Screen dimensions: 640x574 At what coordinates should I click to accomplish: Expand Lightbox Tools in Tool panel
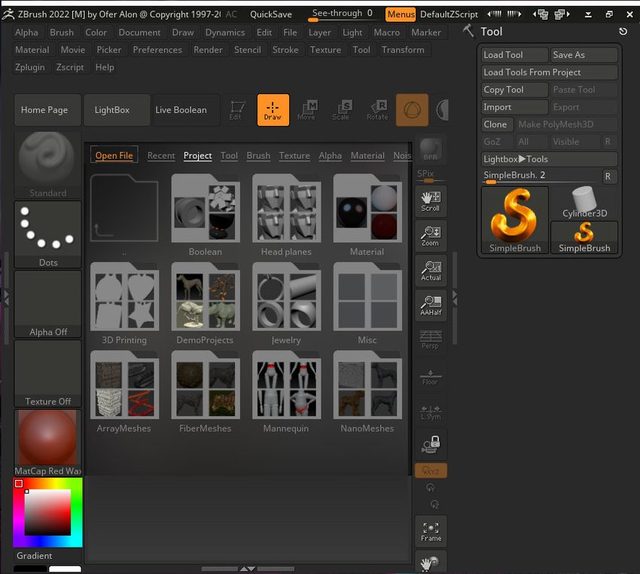coord(546,159)
